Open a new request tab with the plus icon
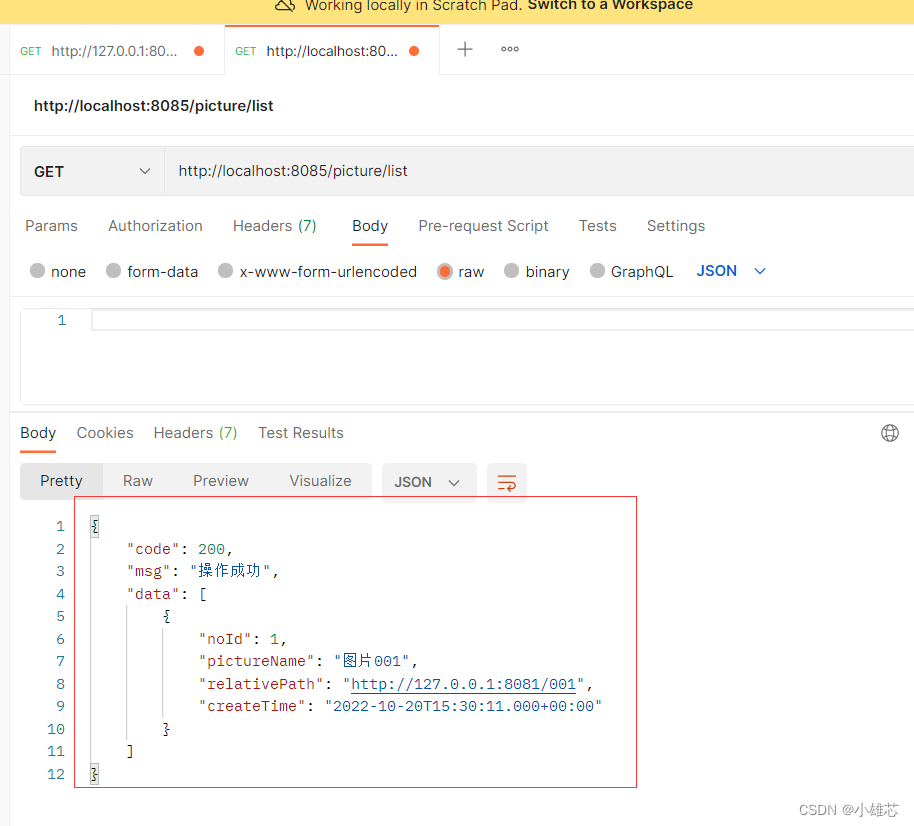914x826 pixels. tap(464, 48)
